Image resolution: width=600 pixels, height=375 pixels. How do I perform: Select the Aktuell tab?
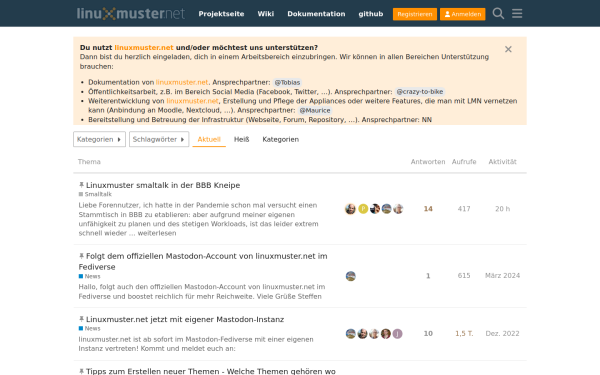[209, 139]
